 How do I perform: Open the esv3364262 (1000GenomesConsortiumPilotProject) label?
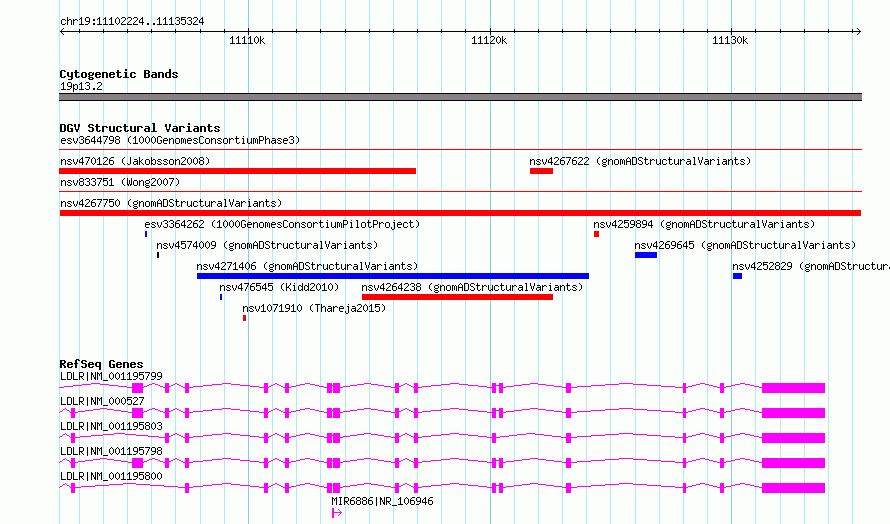(282, 224)
